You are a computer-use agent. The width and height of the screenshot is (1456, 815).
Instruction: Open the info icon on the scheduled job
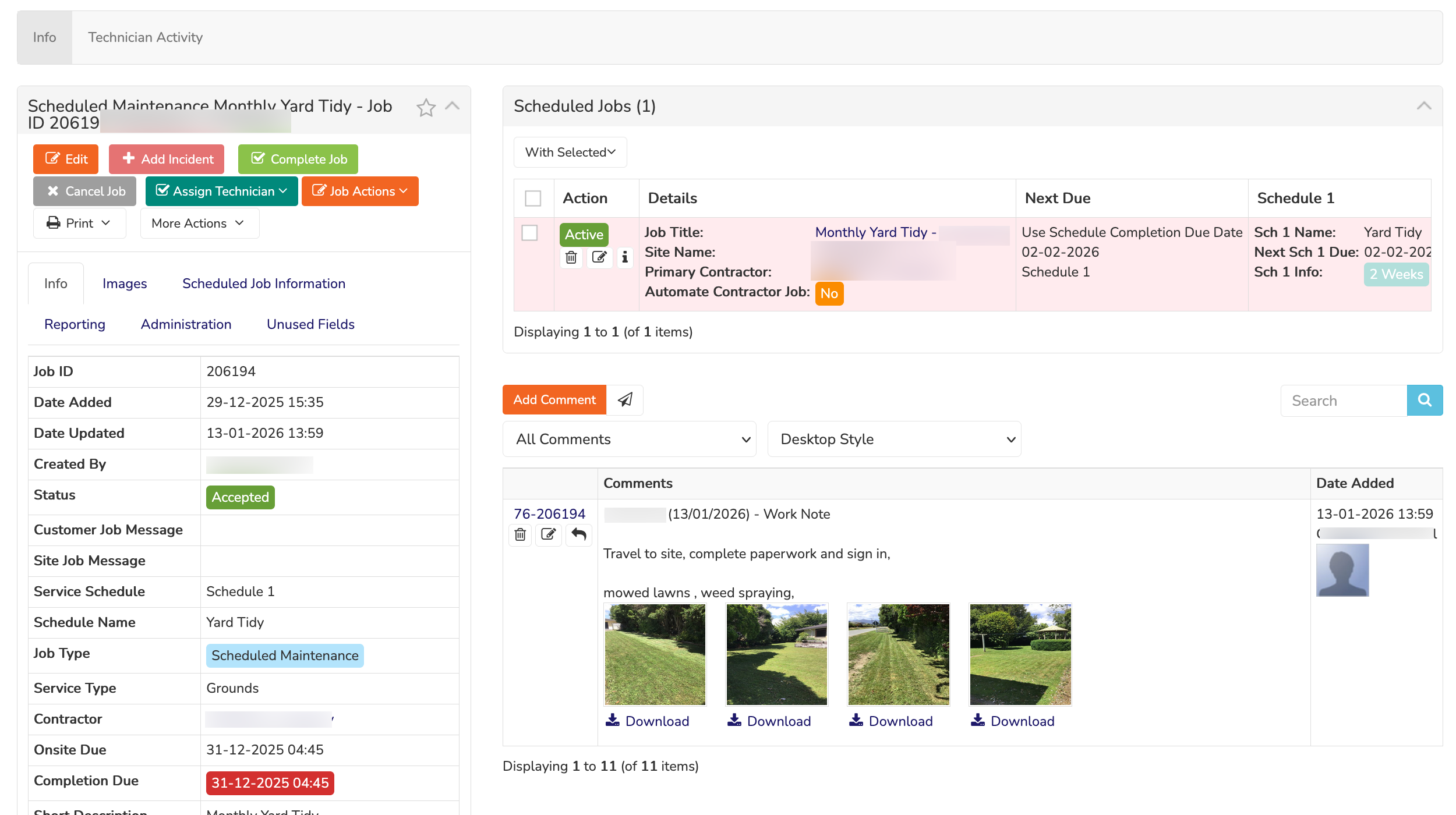click(625, 257)
